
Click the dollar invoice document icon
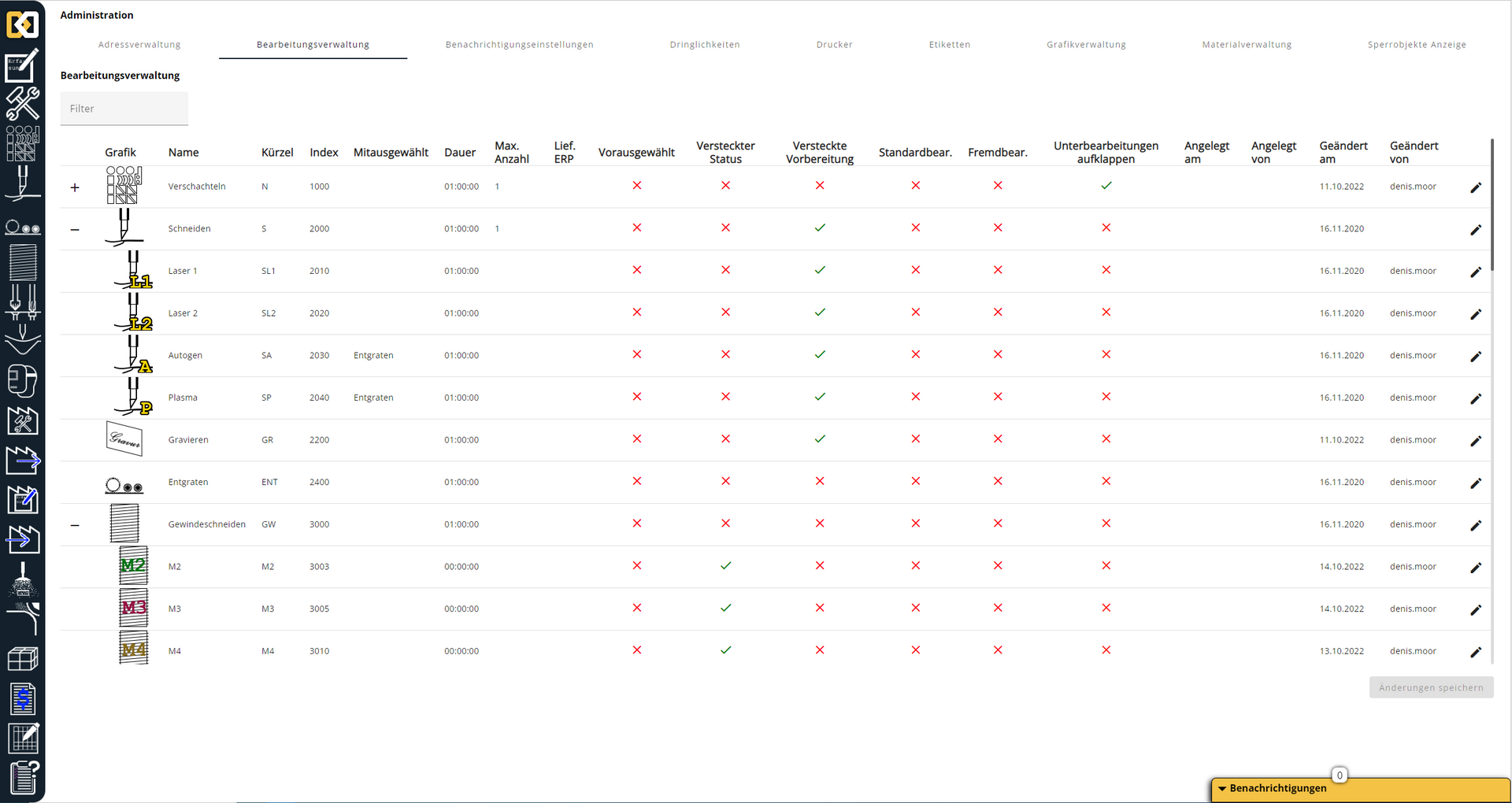click(x=23, y=698)
